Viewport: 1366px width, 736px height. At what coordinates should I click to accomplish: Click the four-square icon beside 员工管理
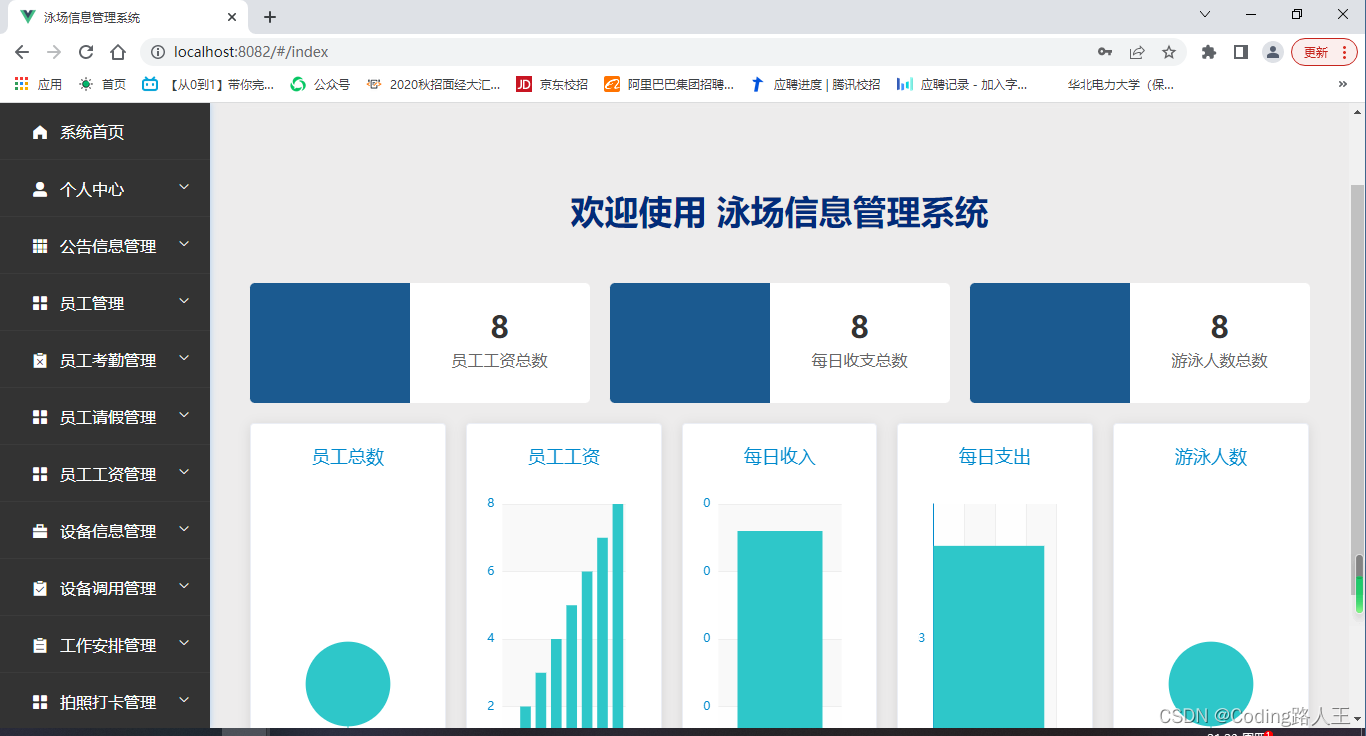pos(40,303)
